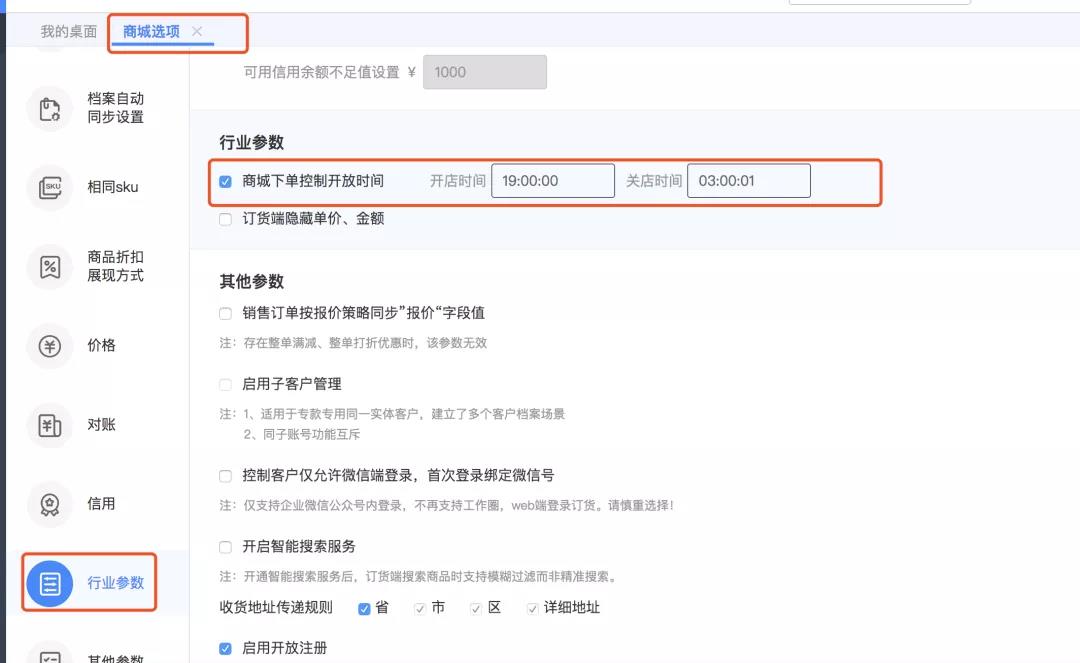Image resolution: width=1080 pixels, height=663 pixels.
Task: Close the 商城选项 tab
Action: point(198,31)
